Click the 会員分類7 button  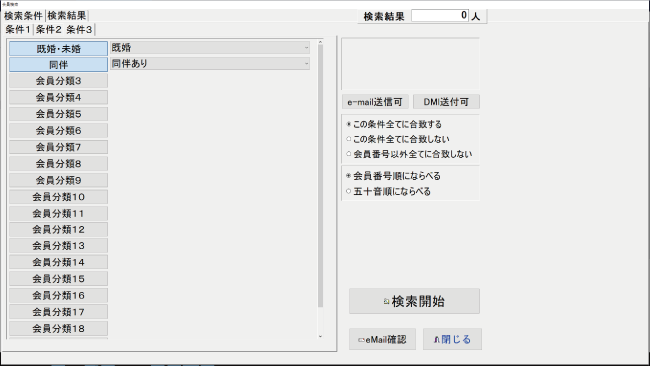[58, 147]
